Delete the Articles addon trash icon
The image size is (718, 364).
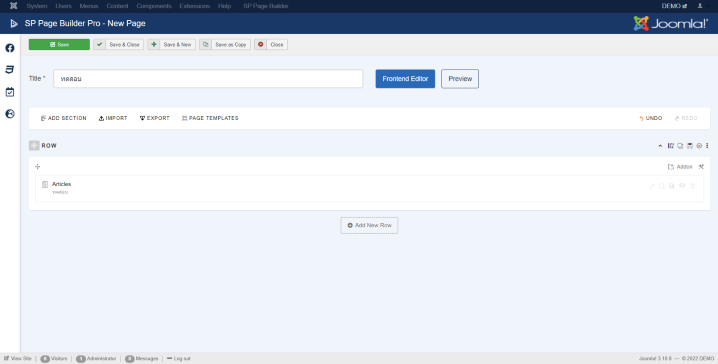[x=693, y=186]
